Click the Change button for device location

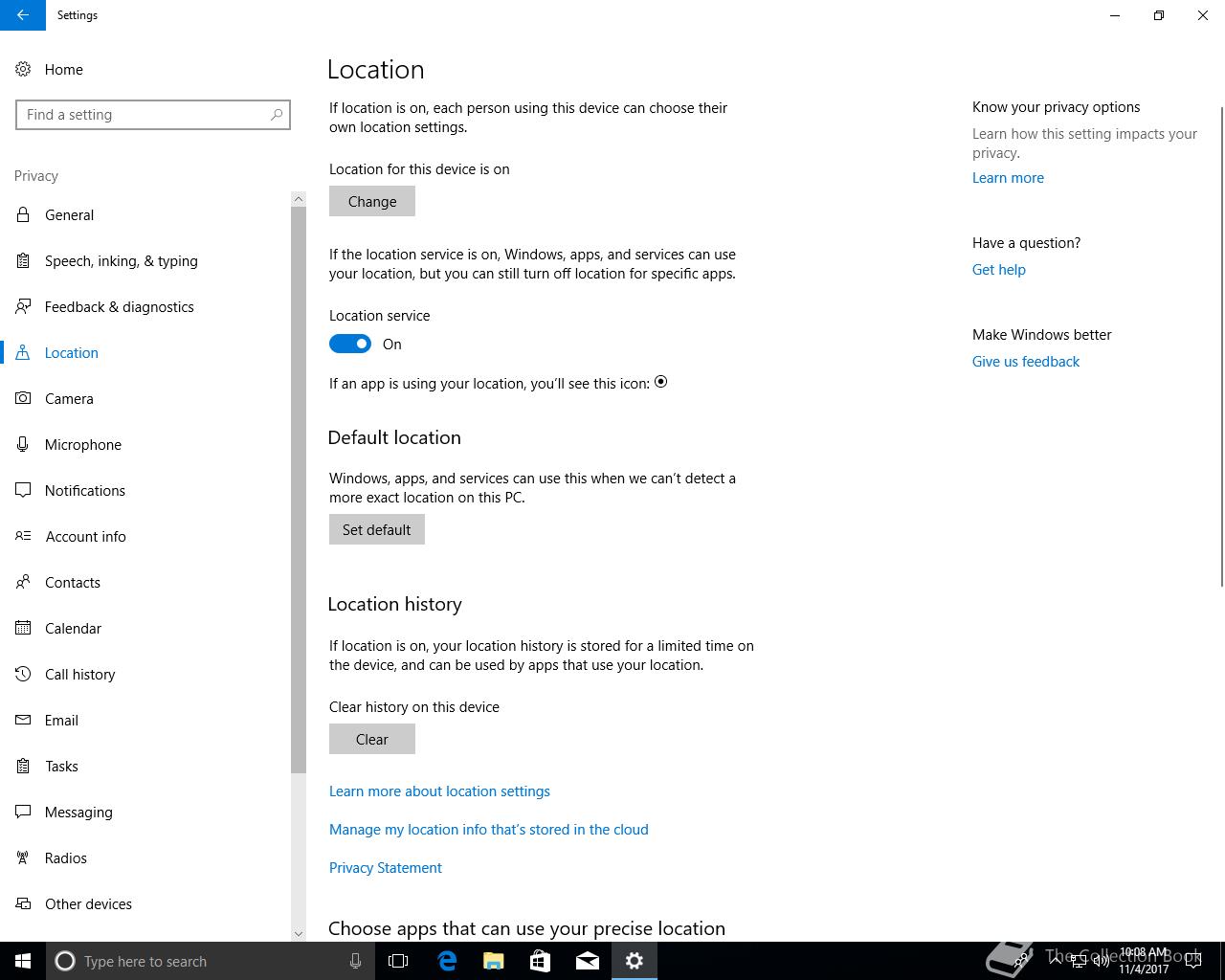(x=372, y=201)
